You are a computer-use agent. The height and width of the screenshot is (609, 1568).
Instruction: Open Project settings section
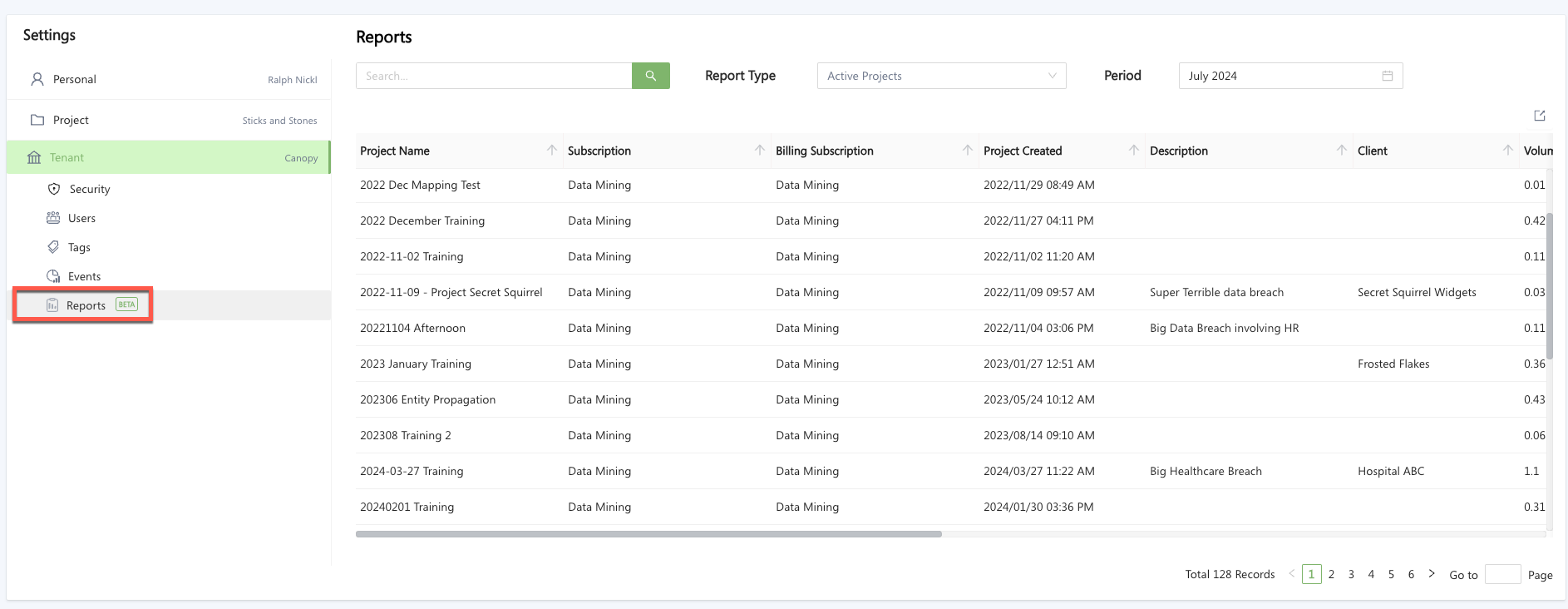click(169, 120)
